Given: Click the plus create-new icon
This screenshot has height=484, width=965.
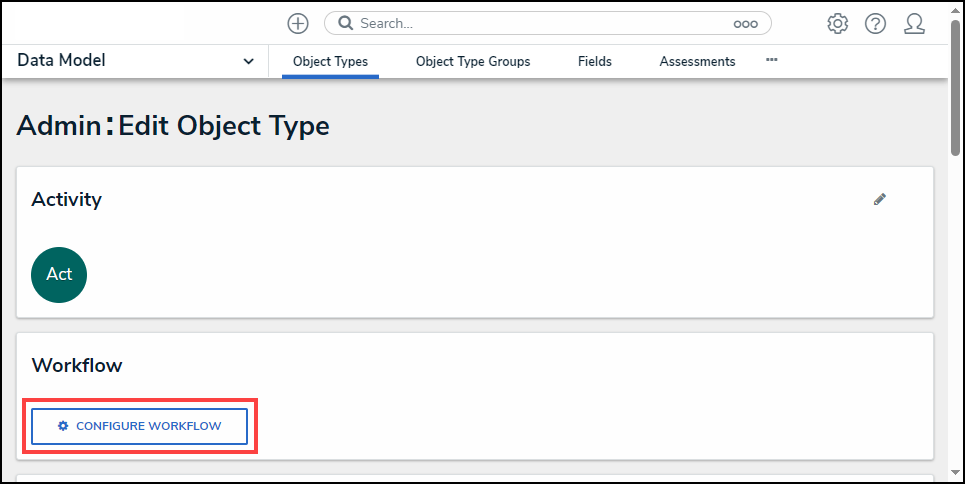Looking at the screenshot, I should pos(298,23).
